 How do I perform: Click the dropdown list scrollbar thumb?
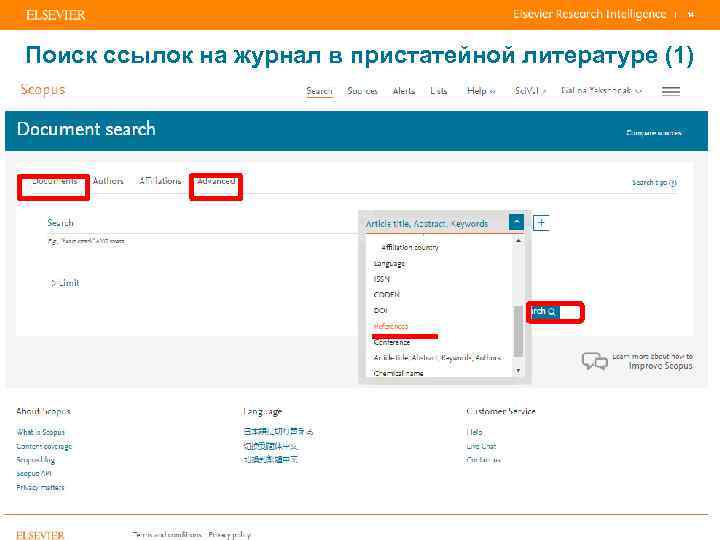tap(518, 331)
